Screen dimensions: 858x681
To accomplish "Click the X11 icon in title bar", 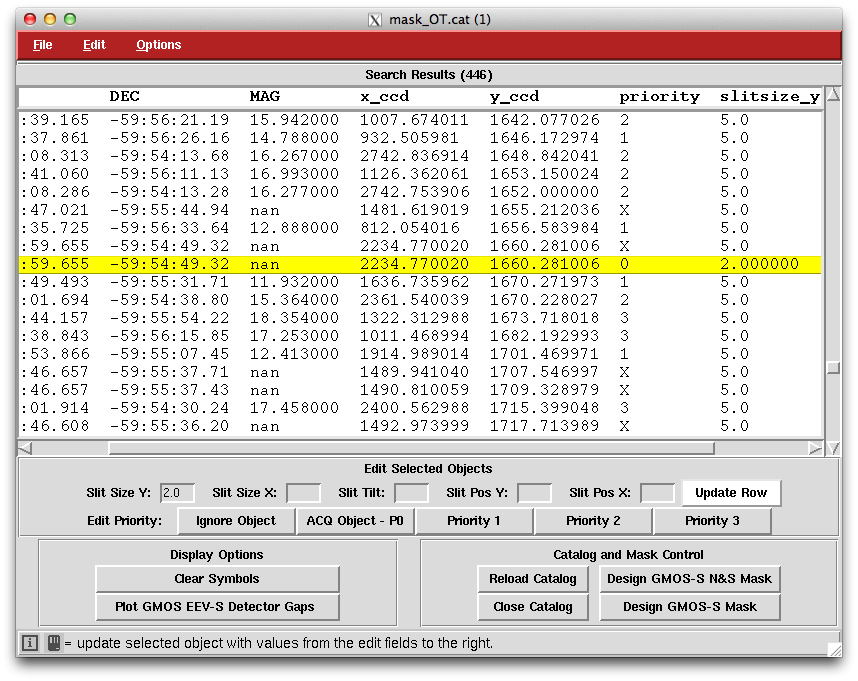I will (375, 20).
